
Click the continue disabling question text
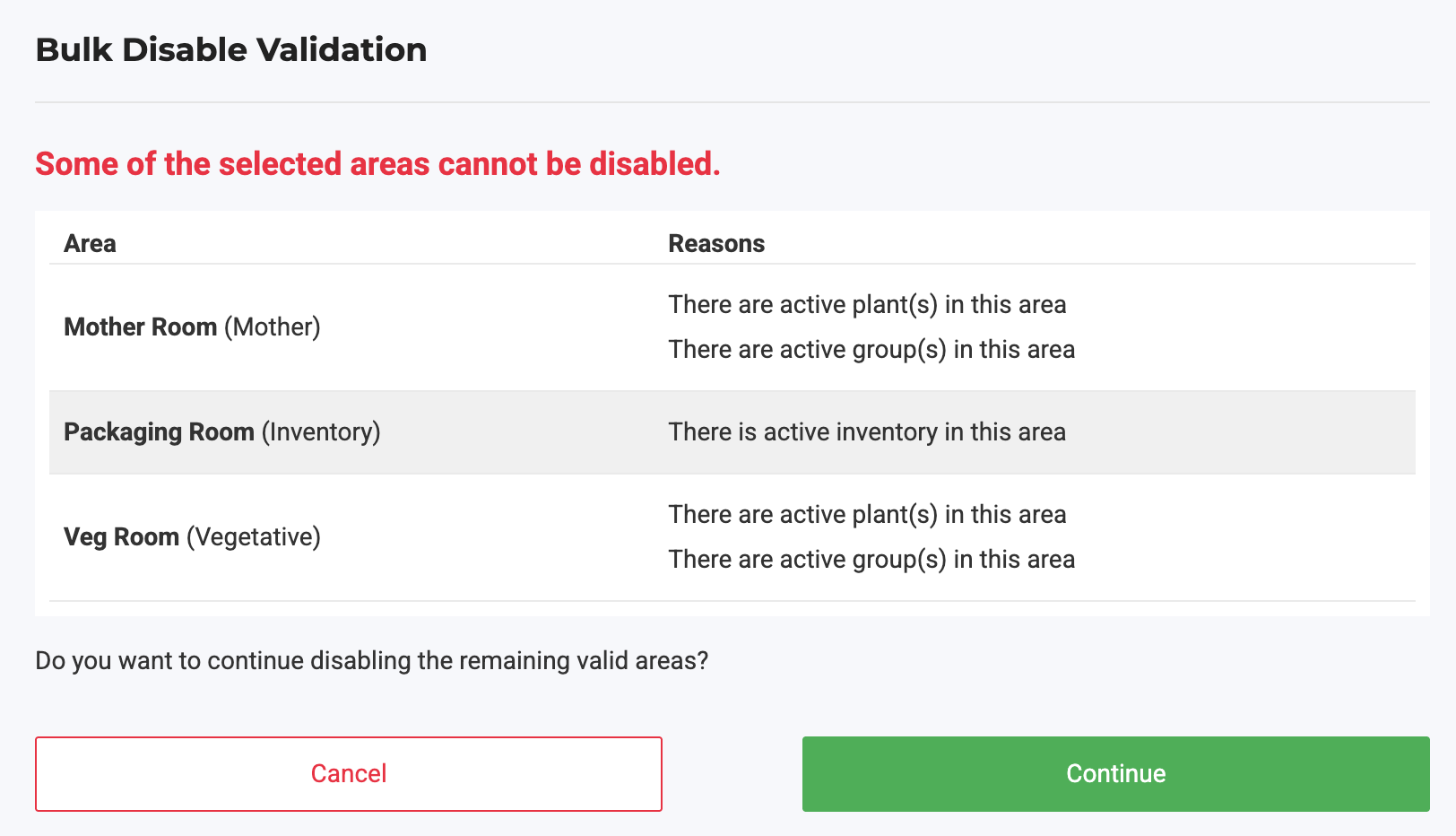click(372, 661)
